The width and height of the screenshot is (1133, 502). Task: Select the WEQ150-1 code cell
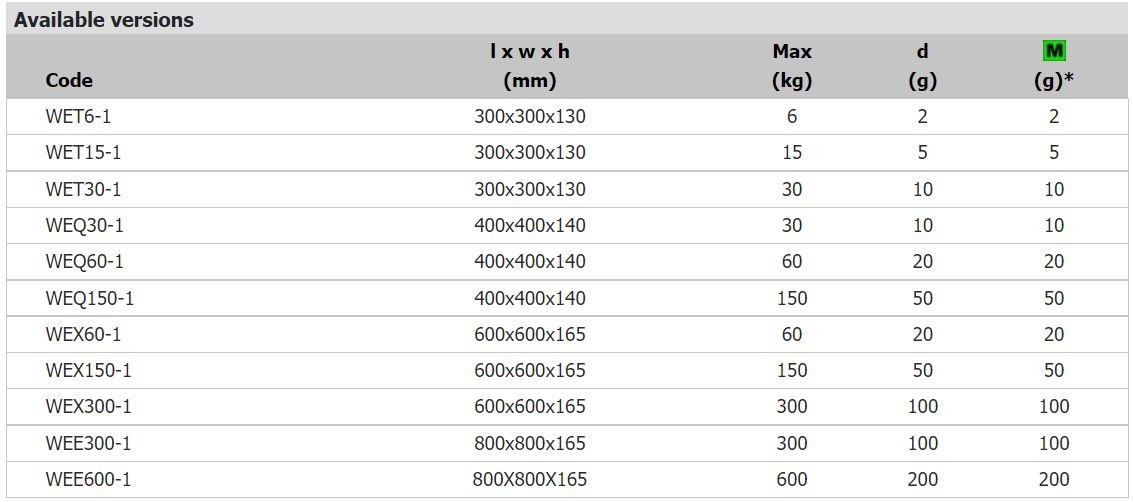point(90,298)
